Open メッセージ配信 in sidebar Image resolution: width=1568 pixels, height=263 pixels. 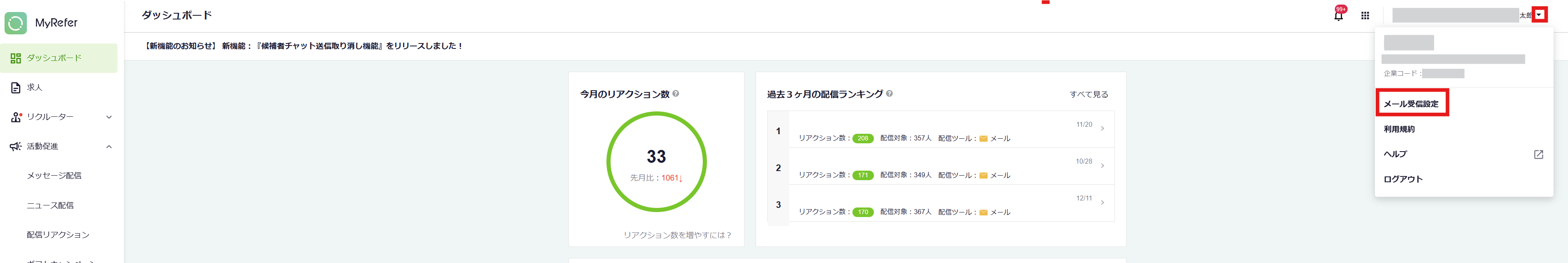54,176
